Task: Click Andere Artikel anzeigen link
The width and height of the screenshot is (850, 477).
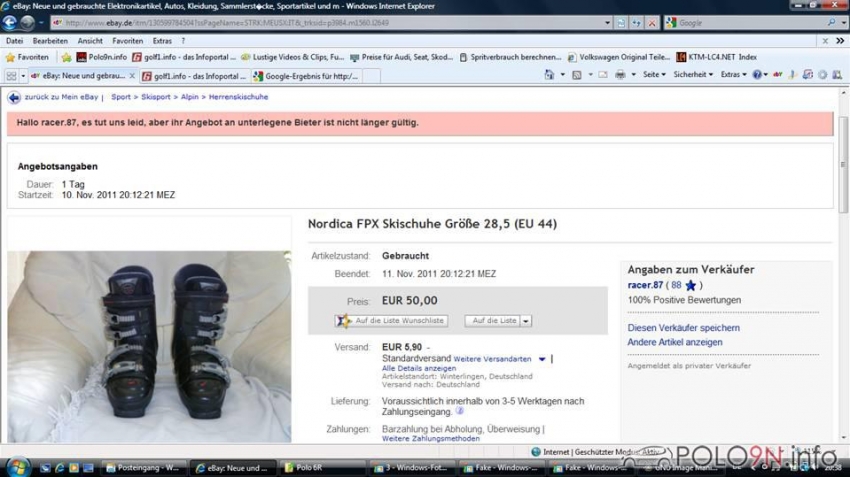Action: [675, 343]
